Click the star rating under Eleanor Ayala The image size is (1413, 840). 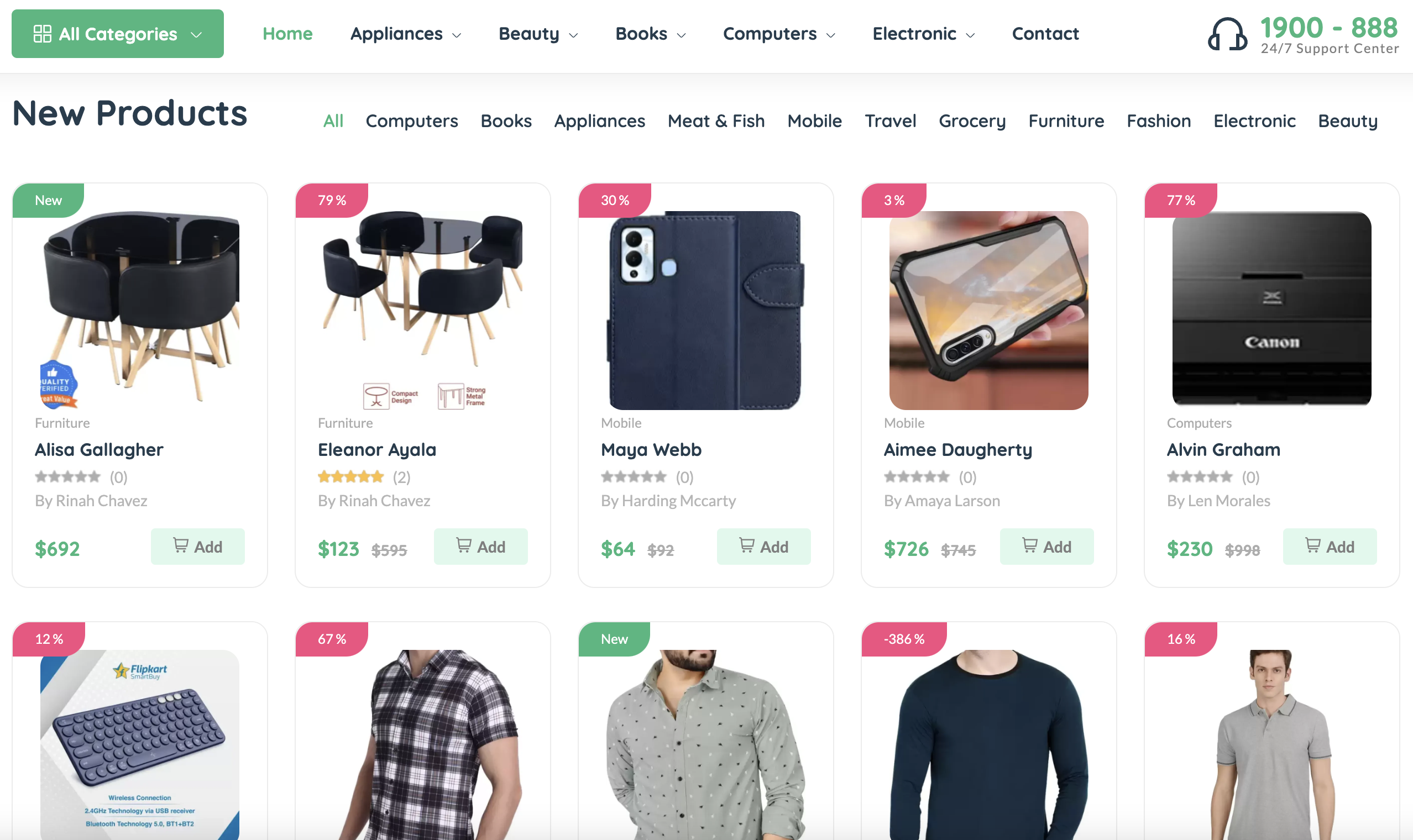pyautogui.click(x=350, y=477)
